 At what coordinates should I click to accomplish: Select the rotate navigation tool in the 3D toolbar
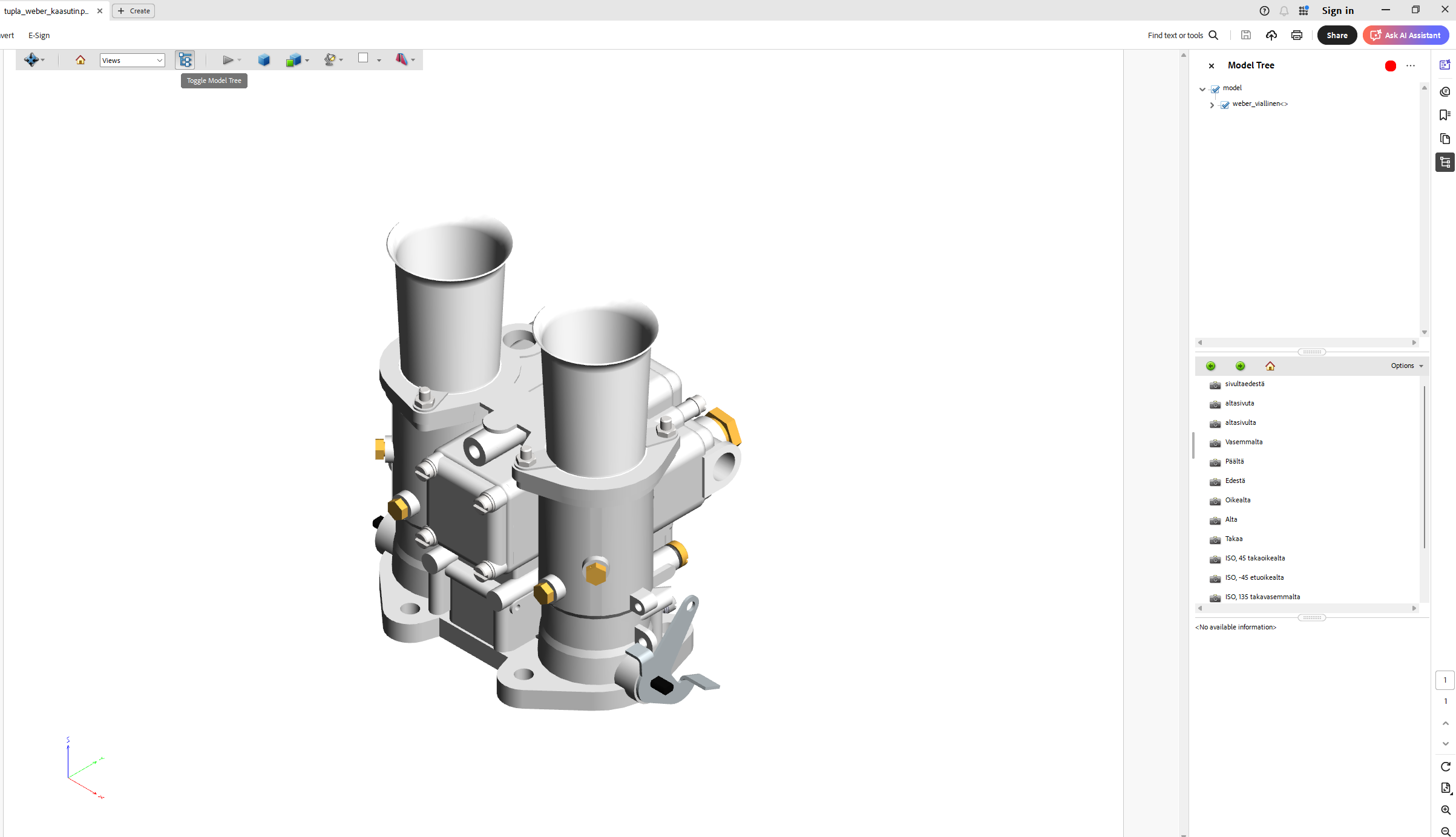[33, 59]
